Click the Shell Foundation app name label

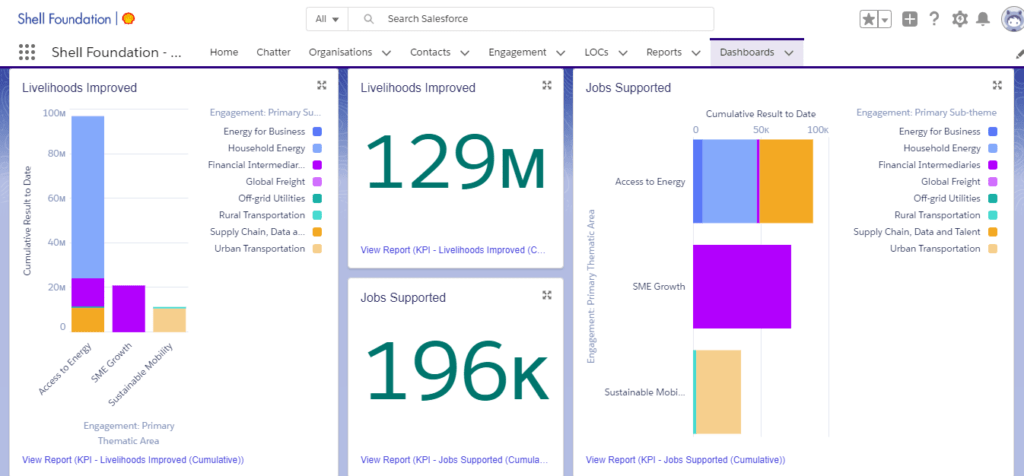(x=116, y=52)
